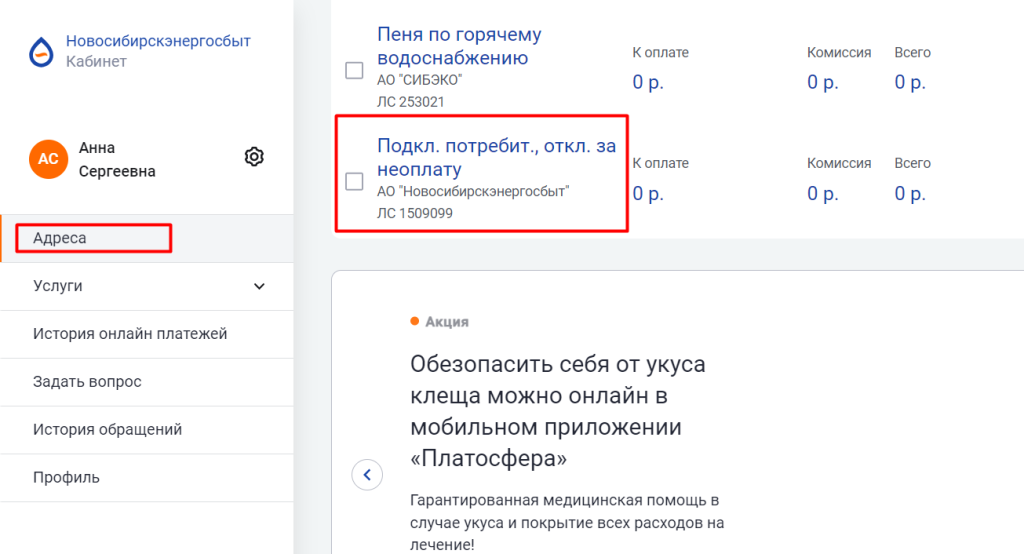Click К оплате amount in Пеня row
Image resolution: width=1024 pixels, height=554 pixels.
coord(649,82)
